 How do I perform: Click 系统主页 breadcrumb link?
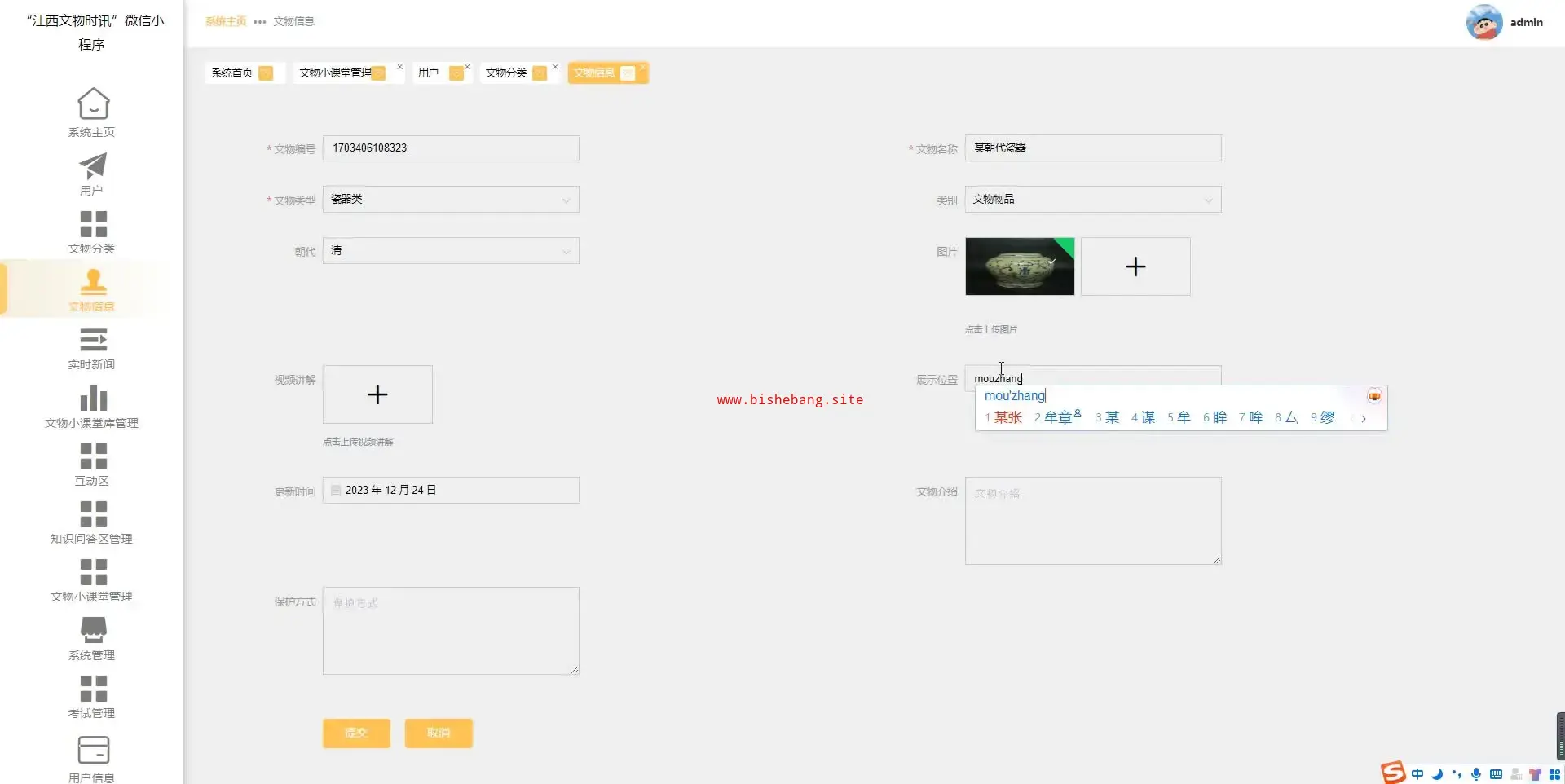point(226,21)
